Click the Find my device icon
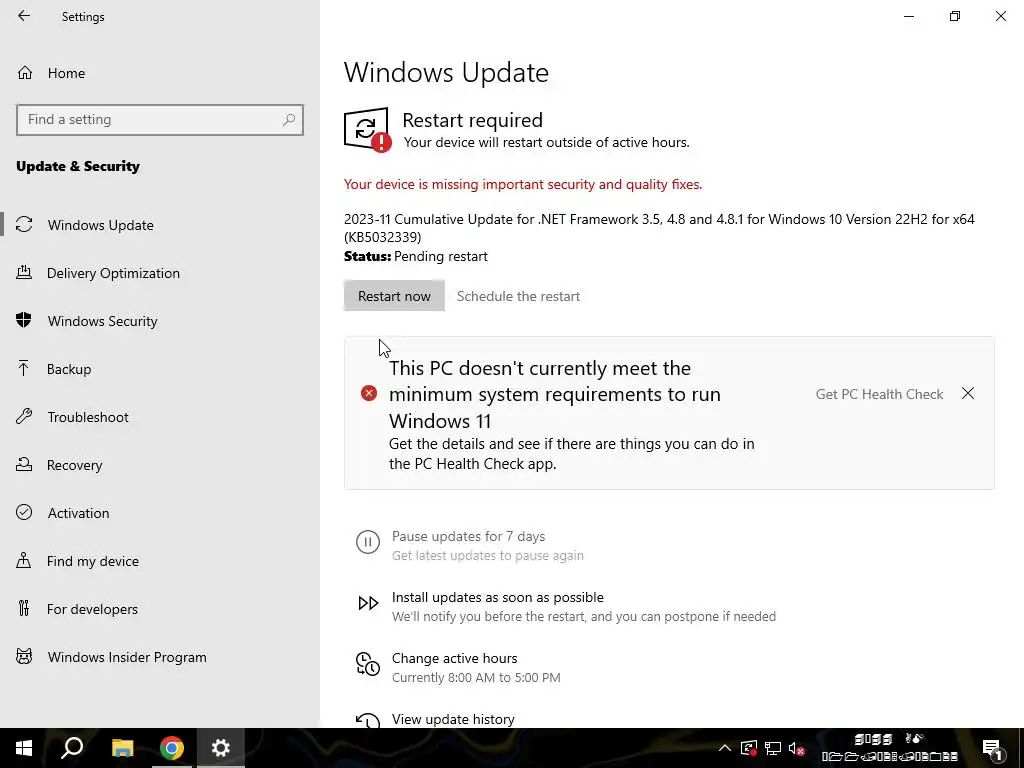The image size is (1024, 768). (24, 561)
